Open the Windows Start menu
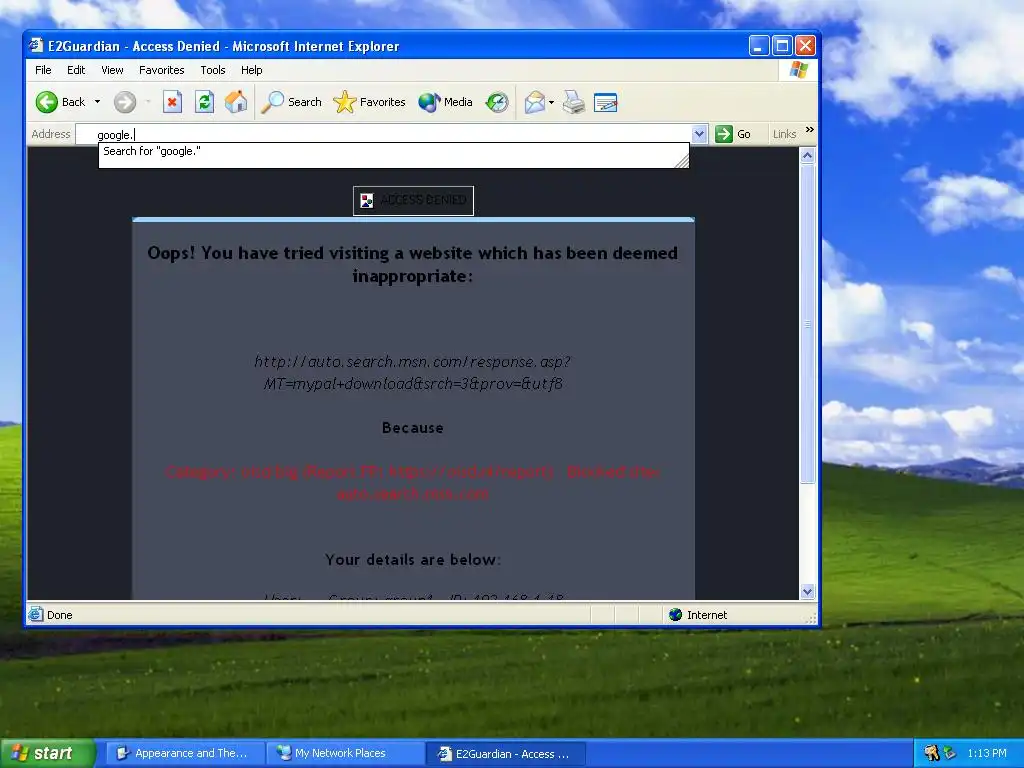1024x768 pixels. tap(48, 753)
